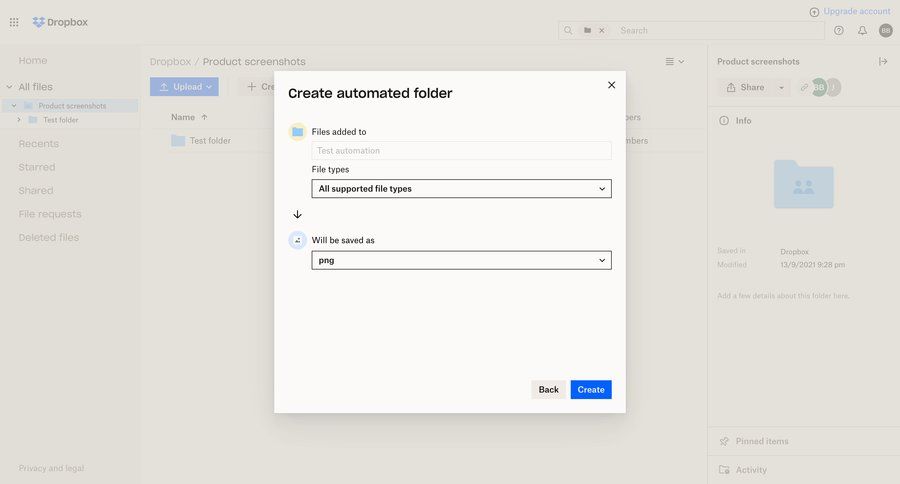Click the Back button in the dialog
The height and width of the screenshot is (484, 900).
point(548,389)
